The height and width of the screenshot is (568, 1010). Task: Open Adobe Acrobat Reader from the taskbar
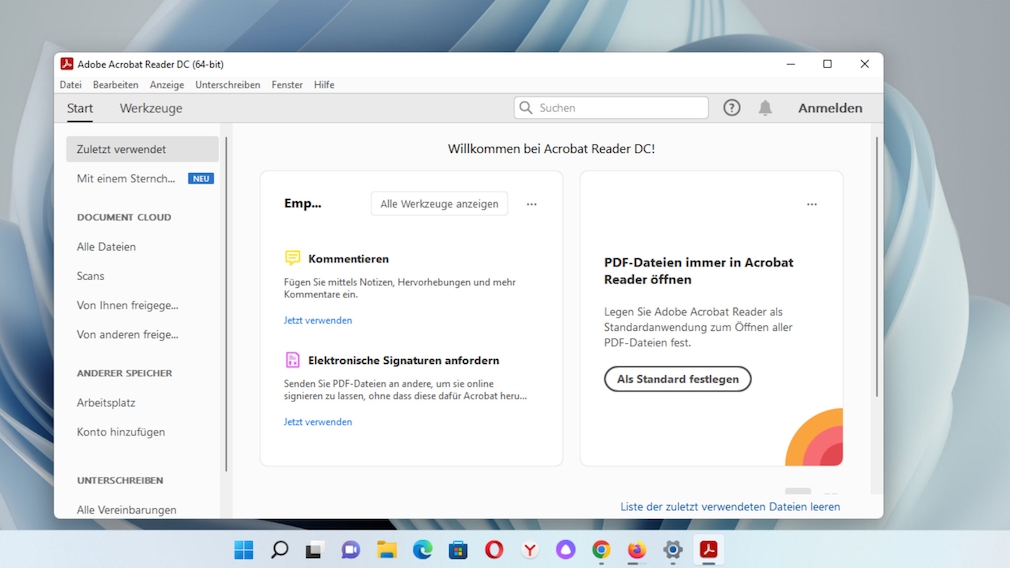[x=709, y=549]
